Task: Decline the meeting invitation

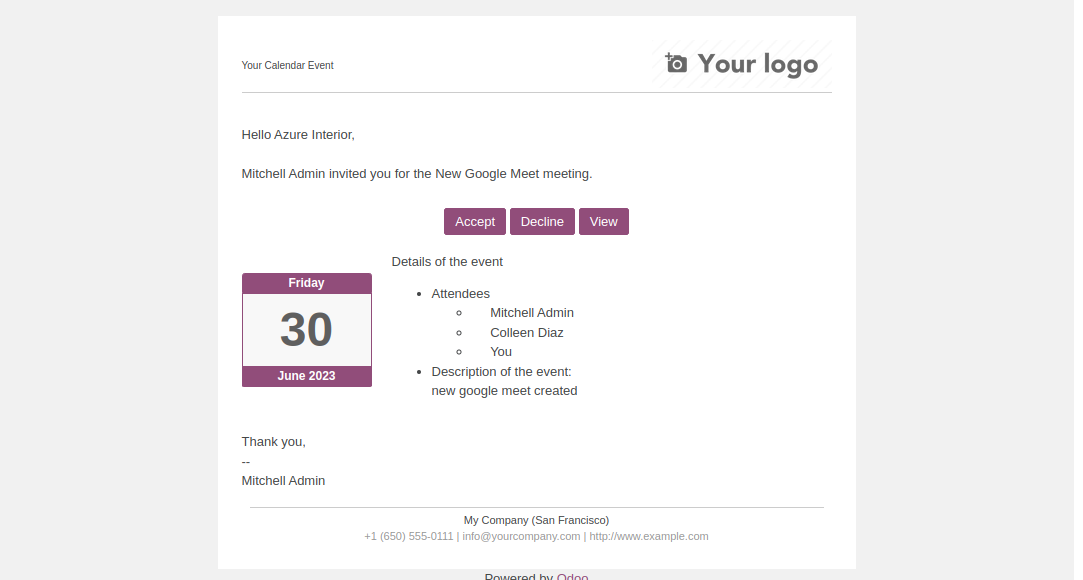Action: 542,222
